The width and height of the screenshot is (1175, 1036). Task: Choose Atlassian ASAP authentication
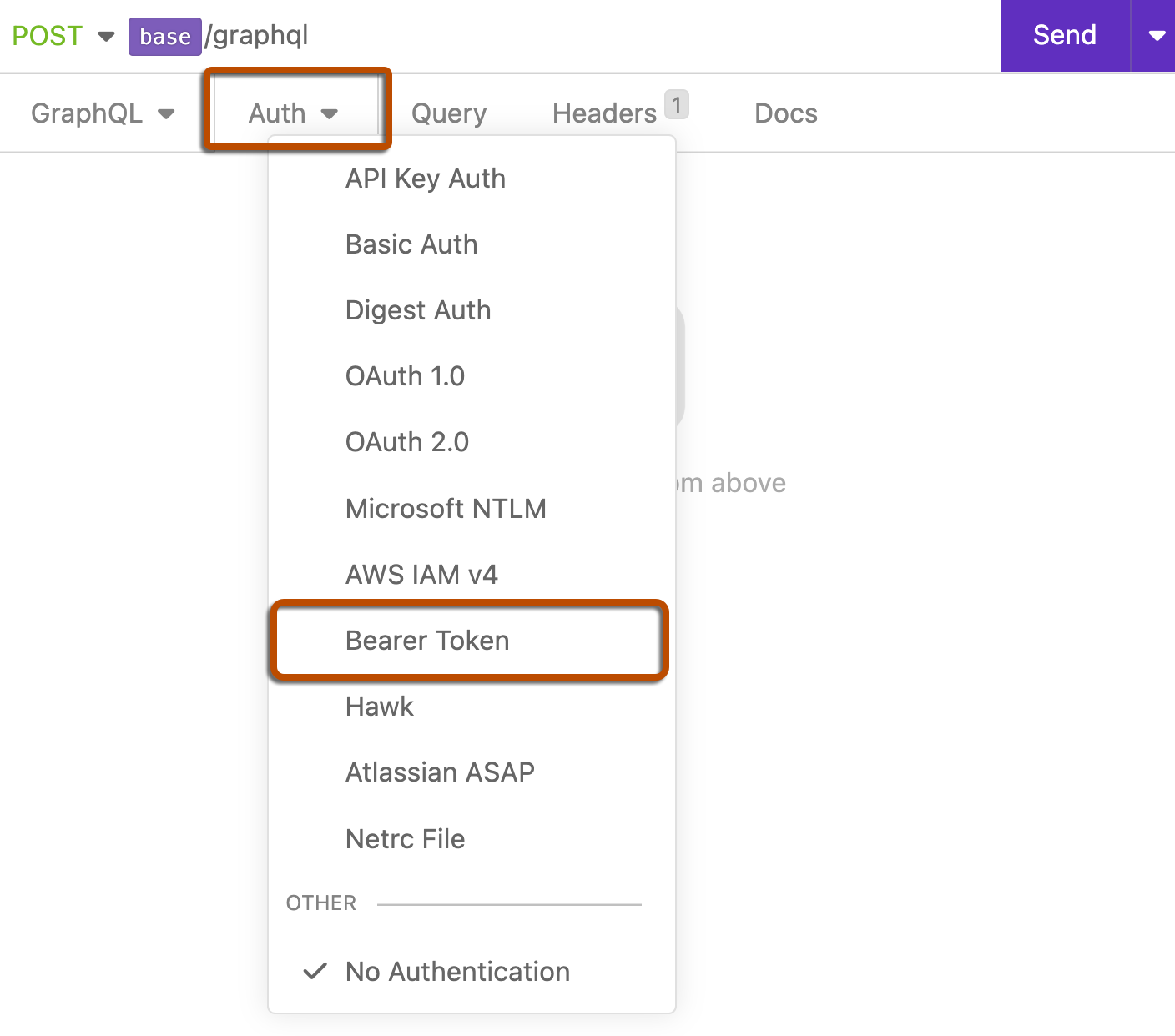(440, 772)
